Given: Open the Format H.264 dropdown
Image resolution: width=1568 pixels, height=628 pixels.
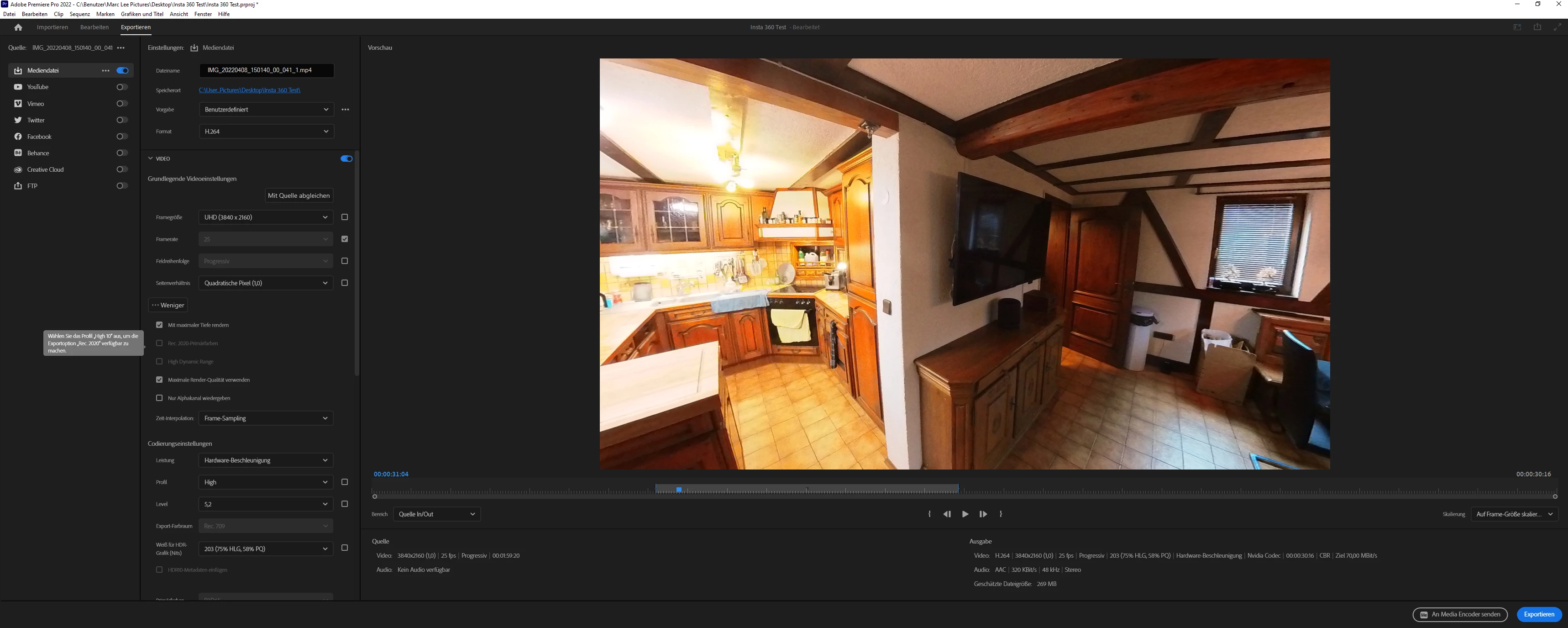Looking at the screenshot, I should point(266,132).
